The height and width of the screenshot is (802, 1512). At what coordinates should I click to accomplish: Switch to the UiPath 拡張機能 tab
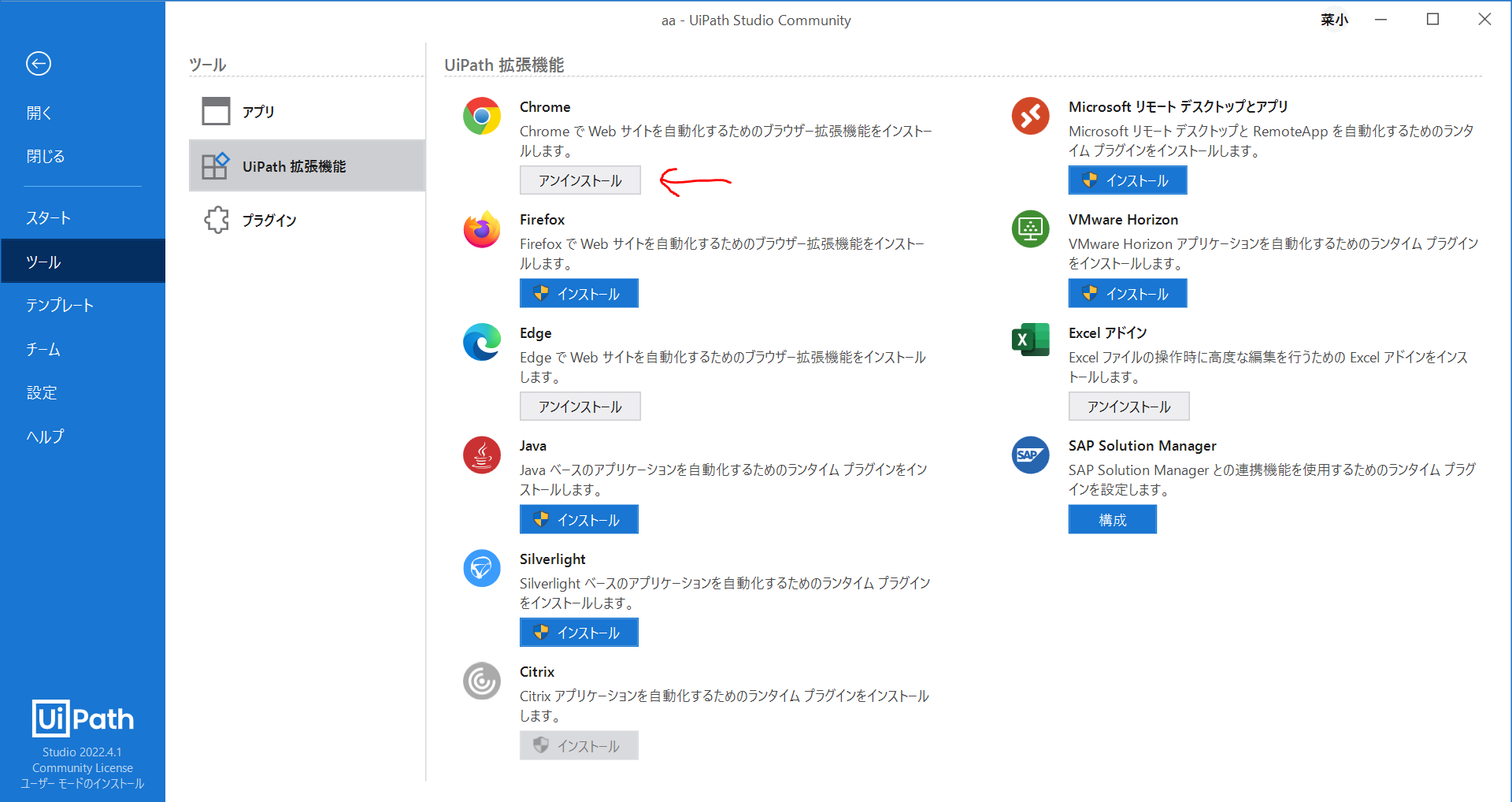click(307, 165)
